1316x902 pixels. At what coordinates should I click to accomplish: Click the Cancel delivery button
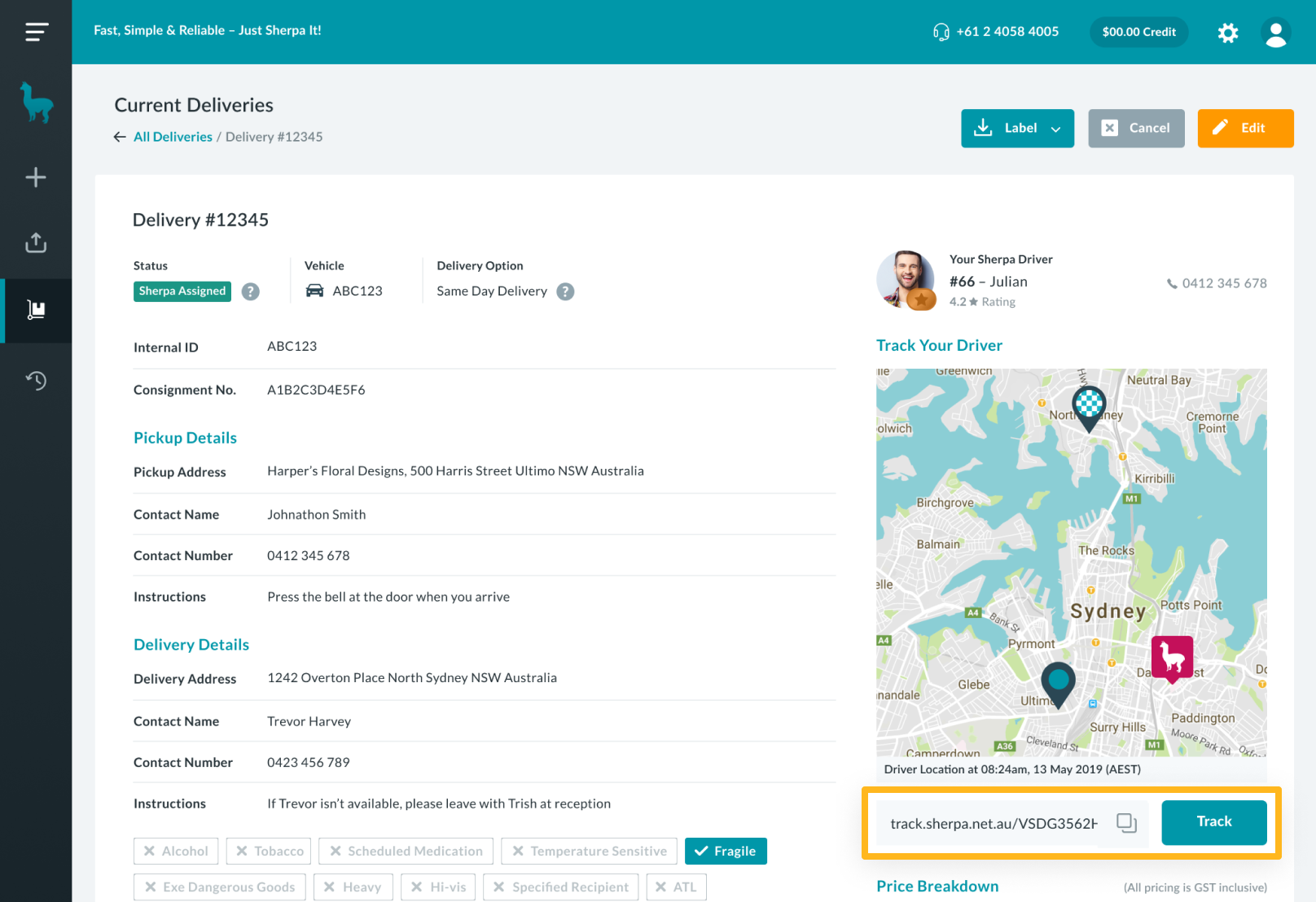(1136, 129)
